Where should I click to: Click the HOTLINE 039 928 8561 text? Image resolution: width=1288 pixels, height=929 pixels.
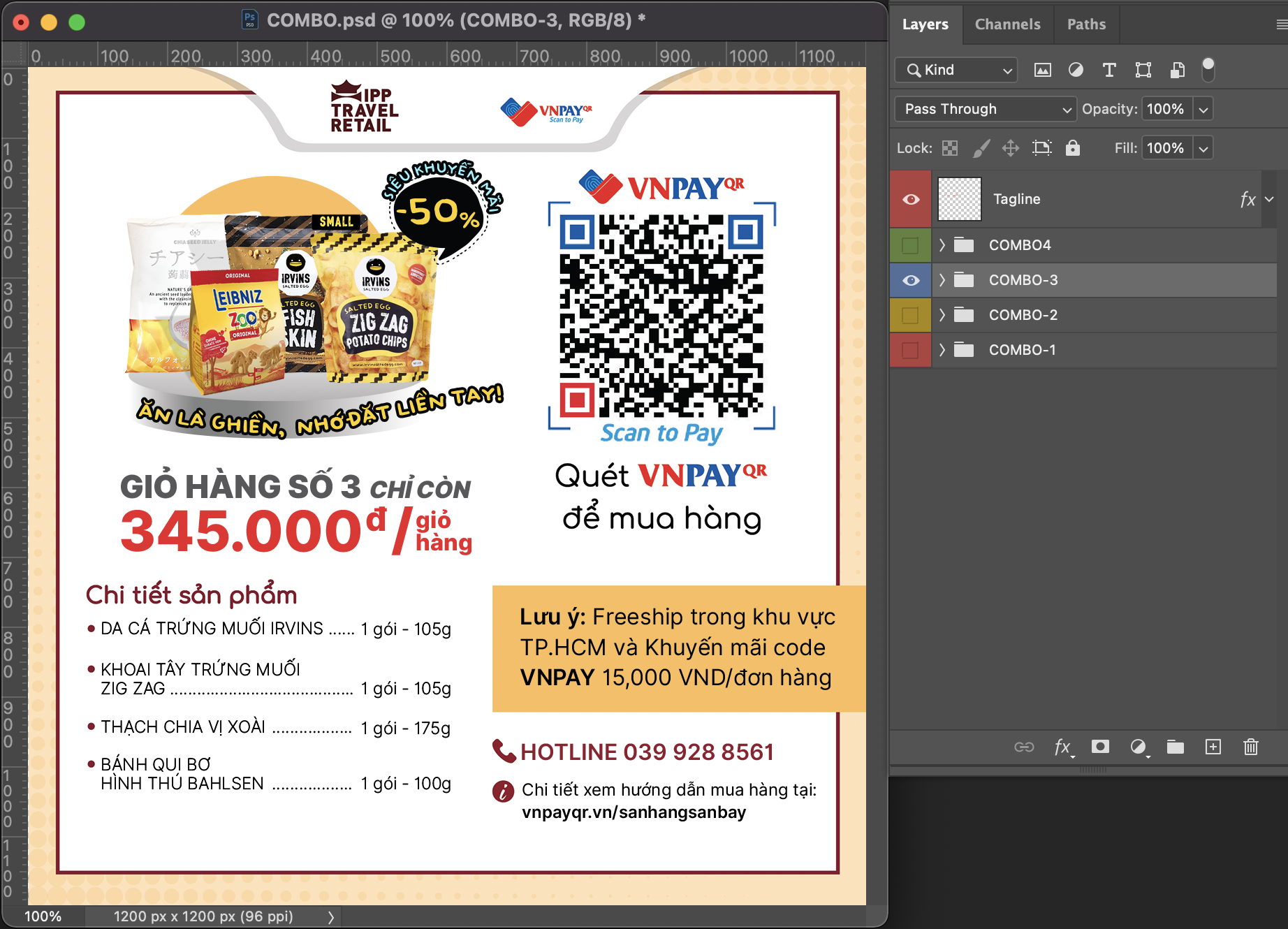pos(647,752)
